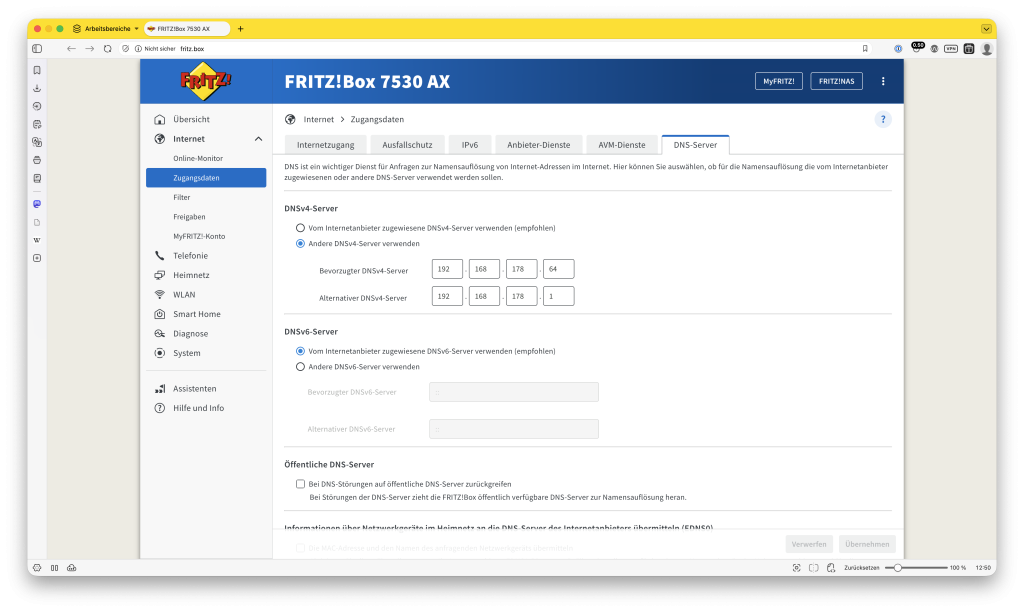Image resolution: width=1024 pixels, height=612 pixels.
Task: Open the help question mark icon
Action: click(882, 119)
